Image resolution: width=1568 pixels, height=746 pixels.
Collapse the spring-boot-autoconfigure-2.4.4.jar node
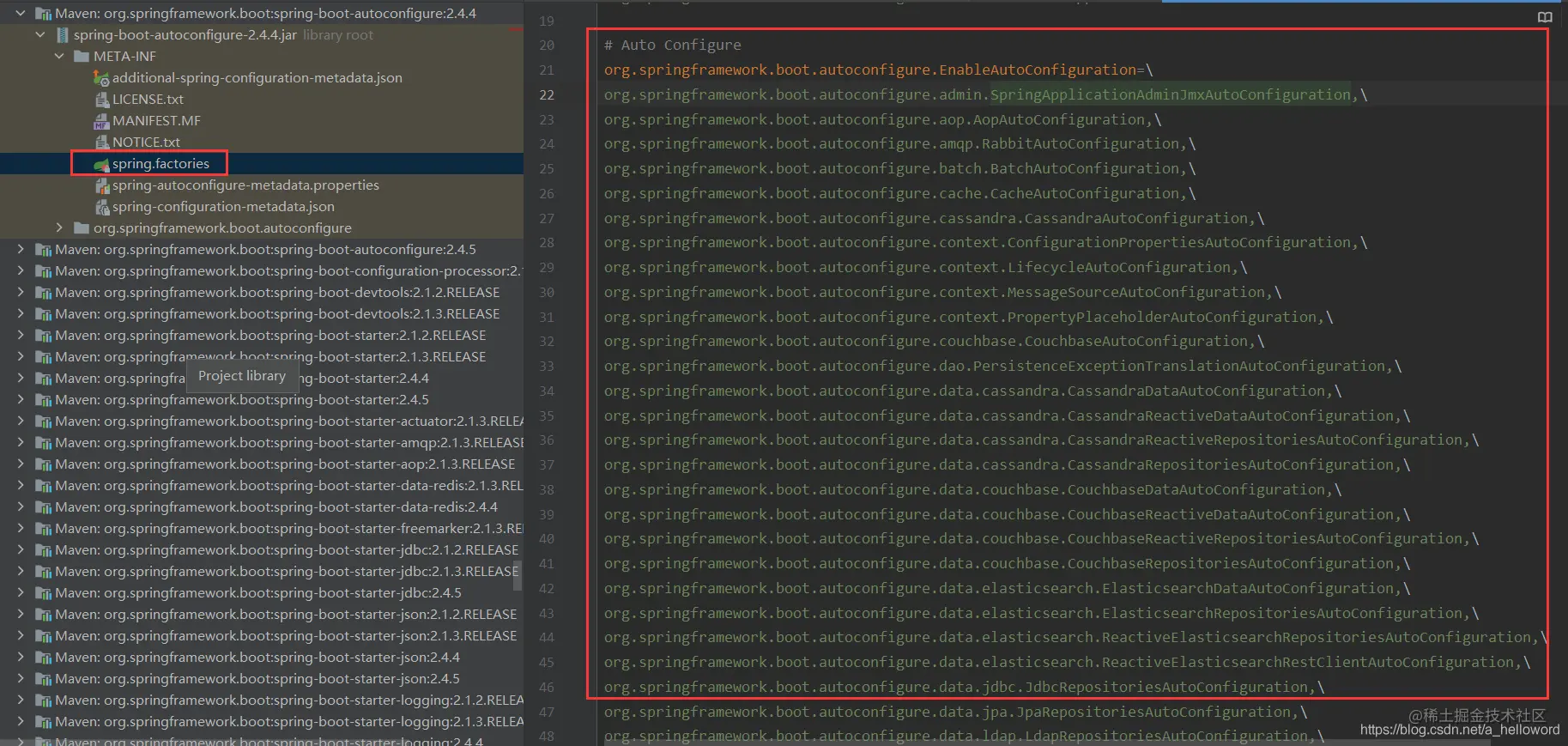coord(40,35)
